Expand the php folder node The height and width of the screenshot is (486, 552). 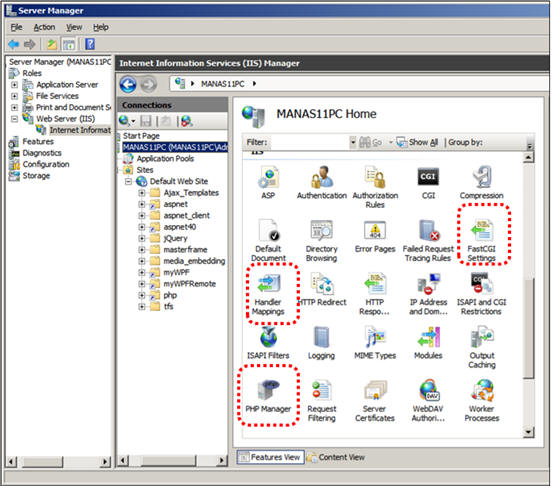coord(142,295)
